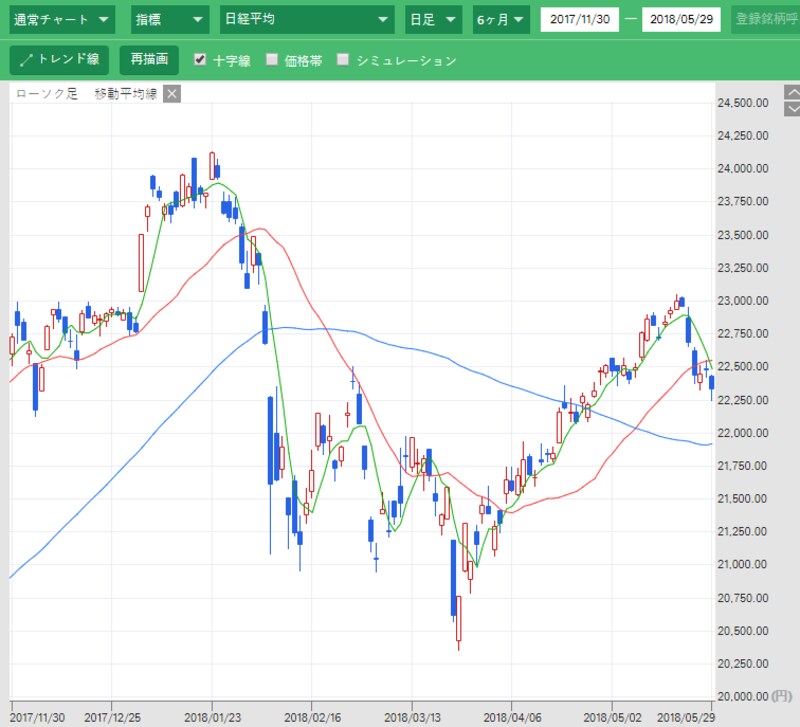Viewport: 800px width, 727px height.
Task: Open the 指標 indicator dropdown
Action: 170,20
